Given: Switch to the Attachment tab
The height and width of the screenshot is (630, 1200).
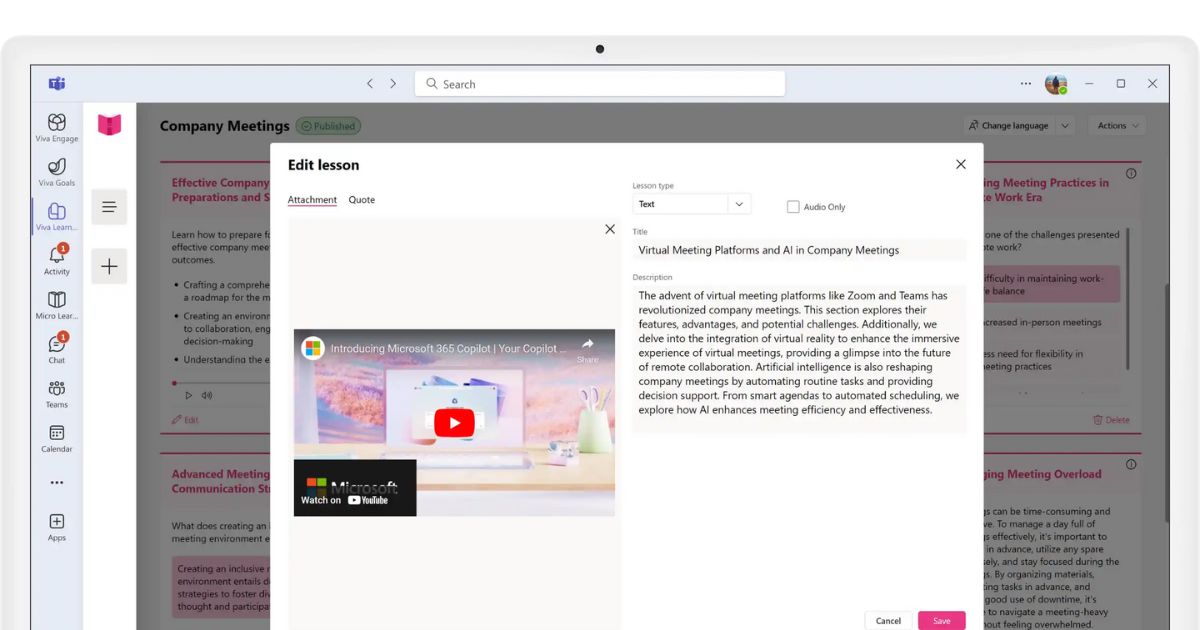Looking at the screenshot, I should click(x=312, y=200).
